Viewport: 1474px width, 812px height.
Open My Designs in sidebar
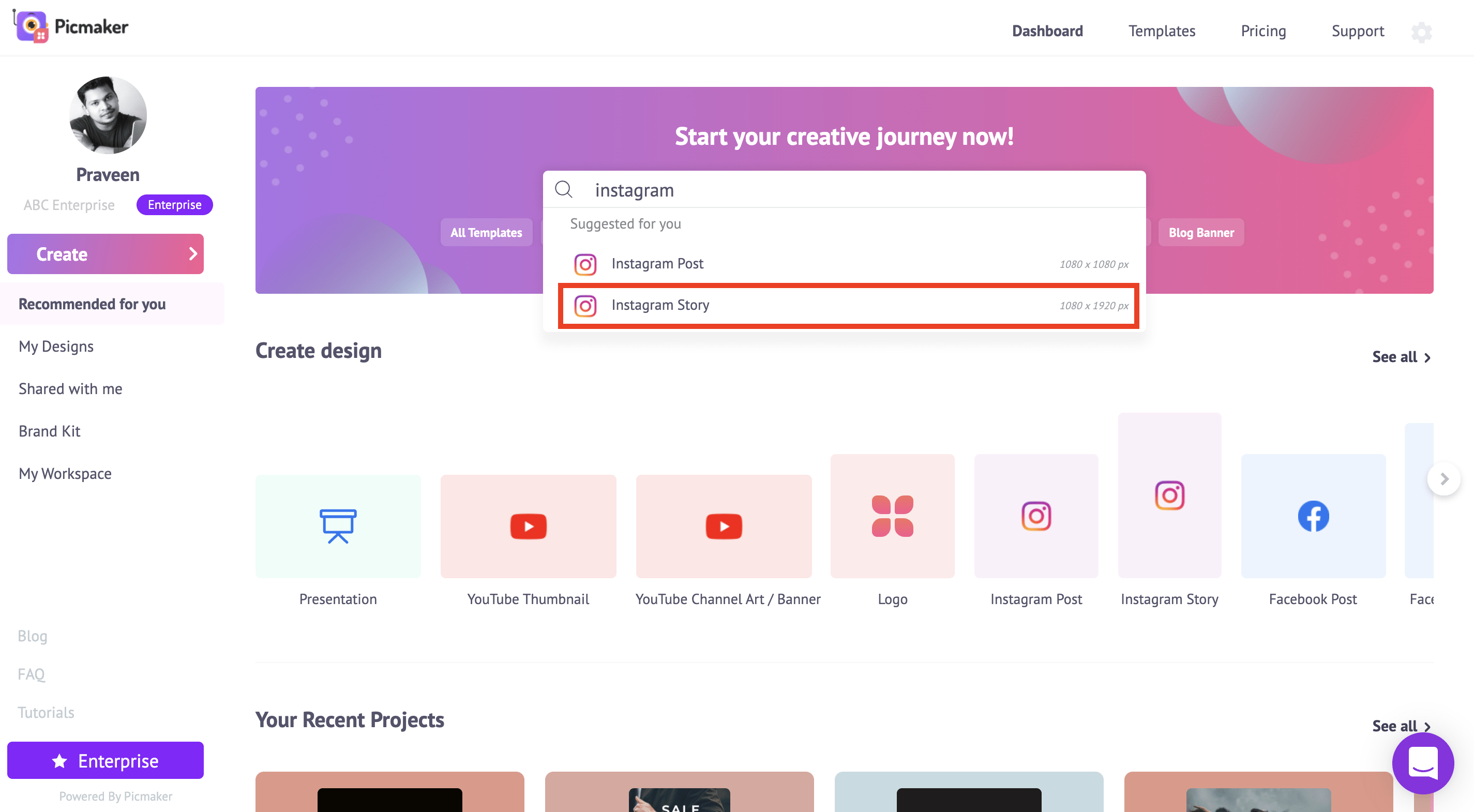[56, 346]
